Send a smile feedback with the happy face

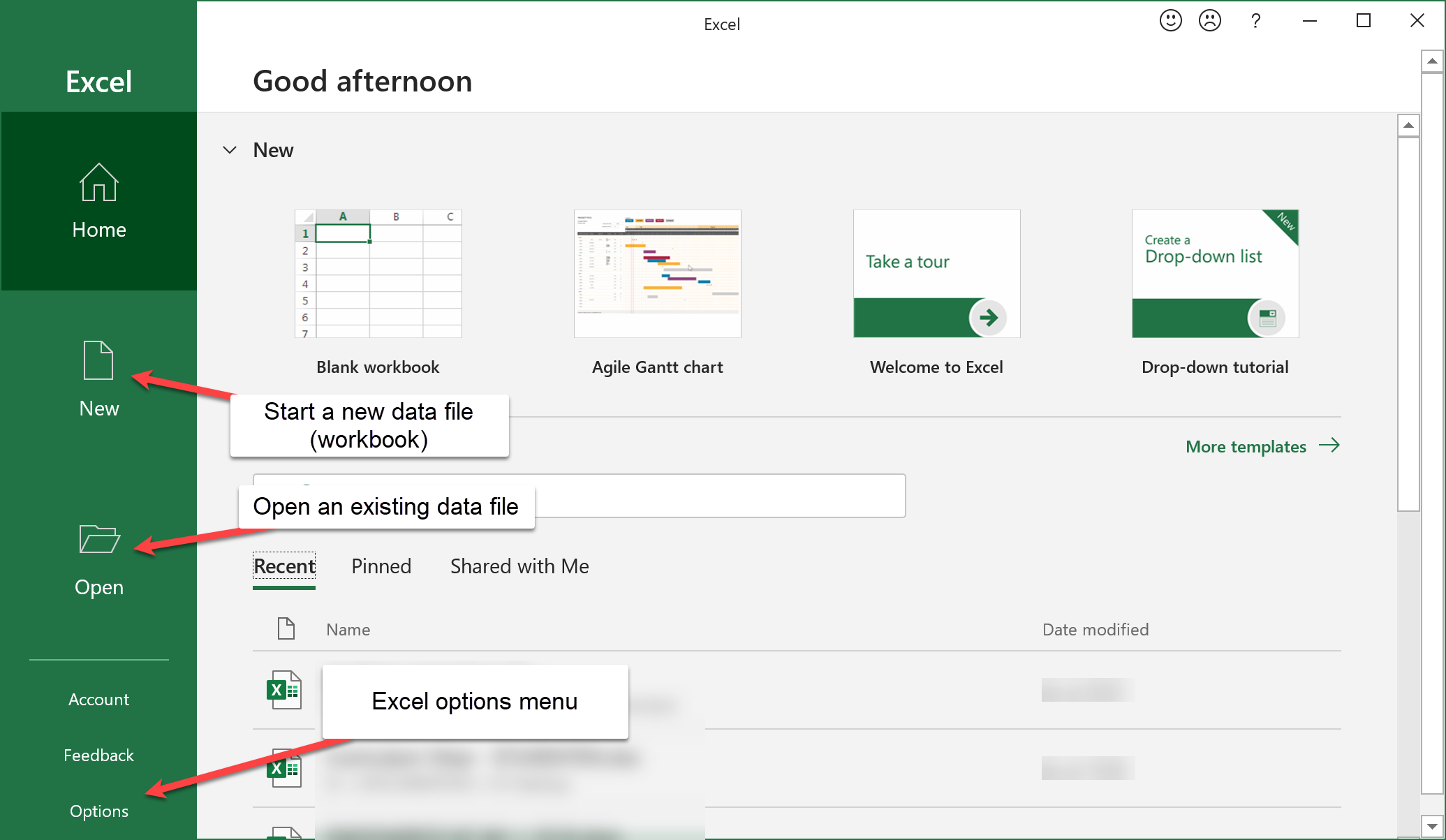[1170, 21]
